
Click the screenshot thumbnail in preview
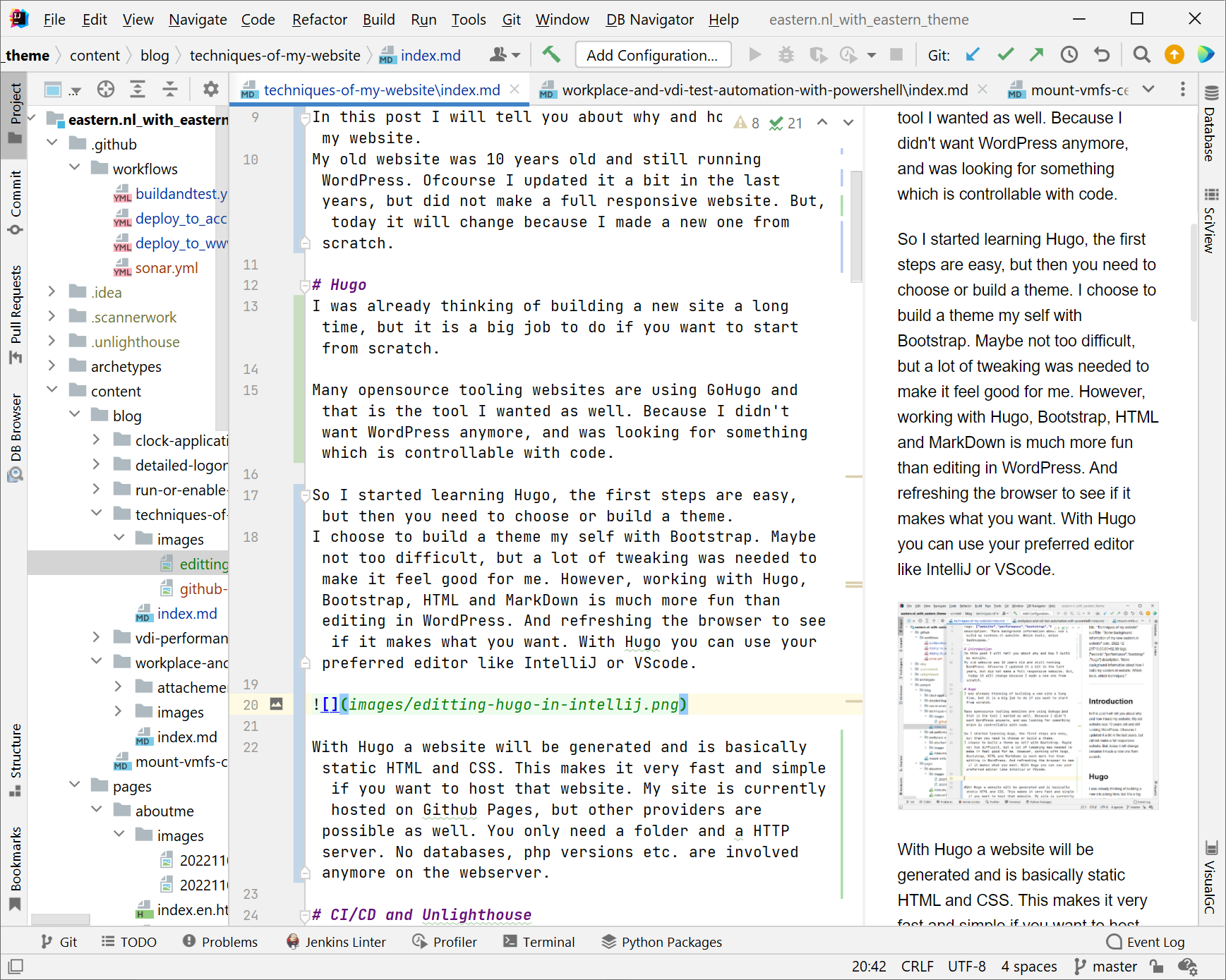[x=1027, y=706]
